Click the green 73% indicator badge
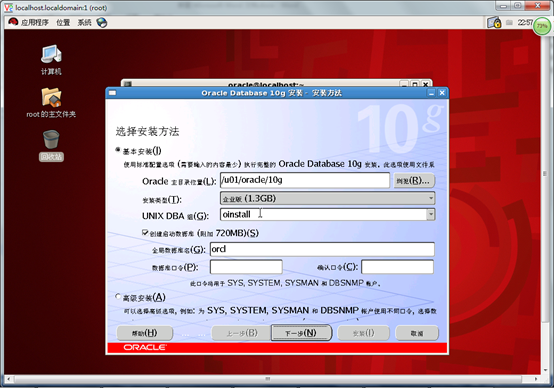554x388 pixels. coord(542,26)
